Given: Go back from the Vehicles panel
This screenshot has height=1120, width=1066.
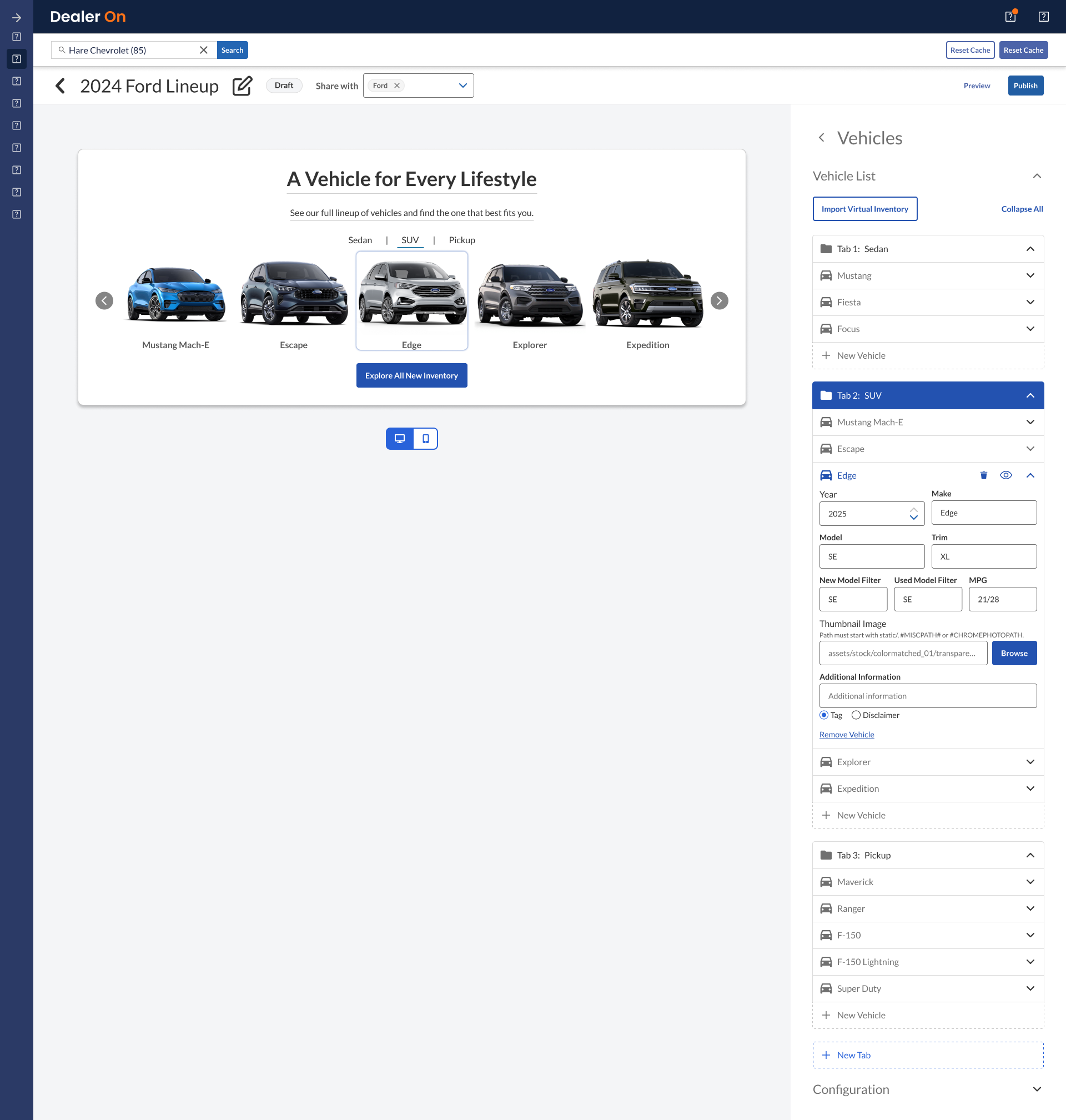Looking at the screenshot, I should pyautogui.click(x=822, y=138).
